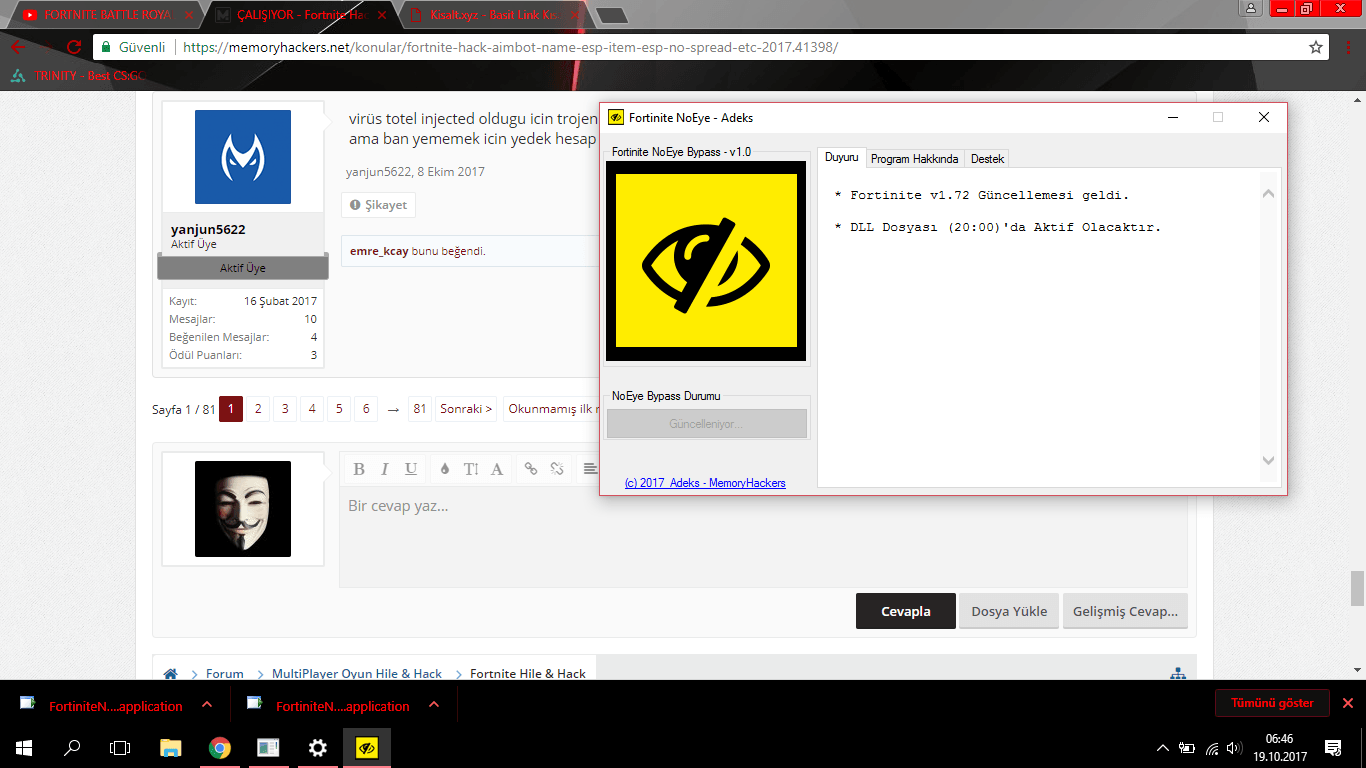The width and height of the screenshot is (1366, 768).
Task: Remove link with the unlink icon
Action: click(557, 469)
